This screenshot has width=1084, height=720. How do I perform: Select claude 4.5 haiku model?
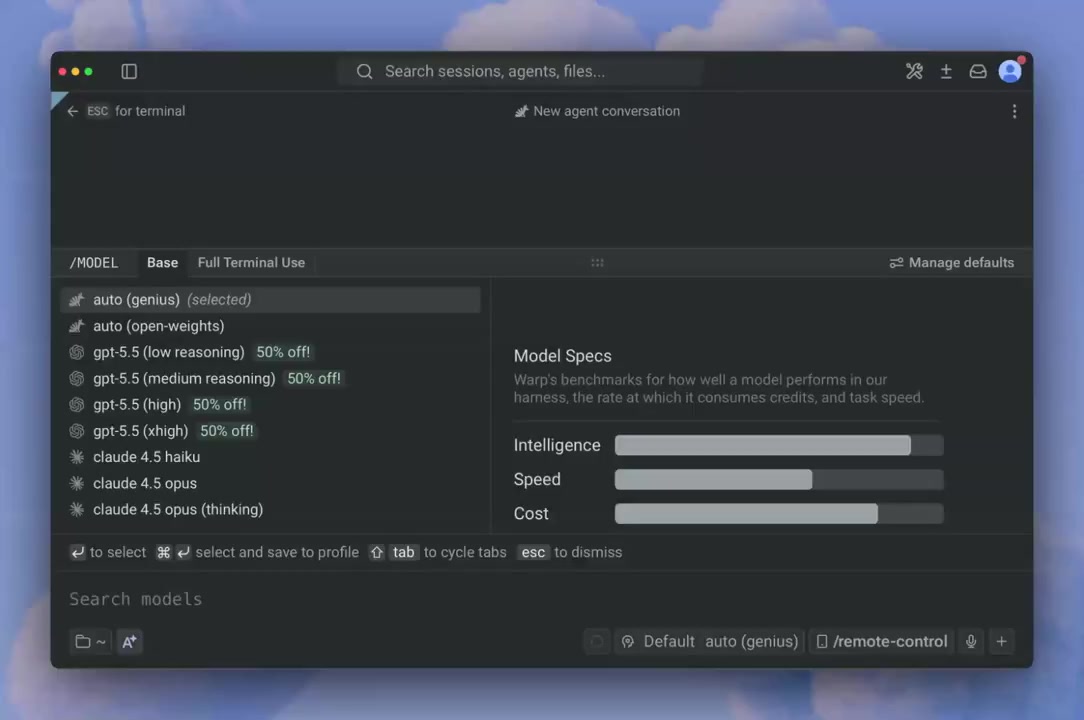point(271,457)
